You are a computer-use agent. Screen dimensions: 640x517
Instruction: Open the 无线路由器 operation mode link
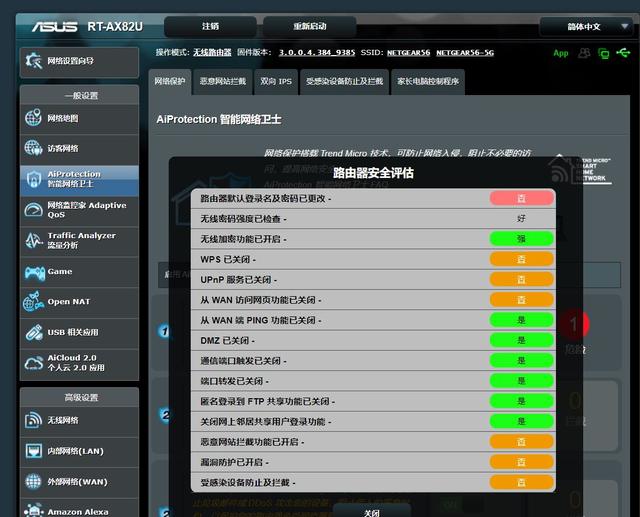[x=212, y=53]
